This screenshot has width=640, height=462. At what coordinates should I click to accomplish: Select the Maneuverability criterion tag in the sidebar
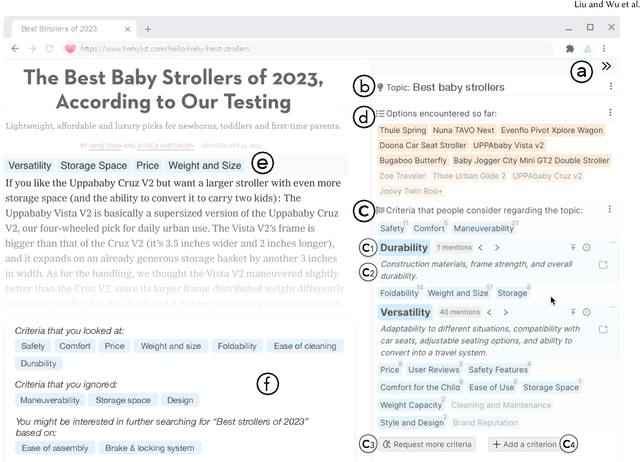coord(489,228)
